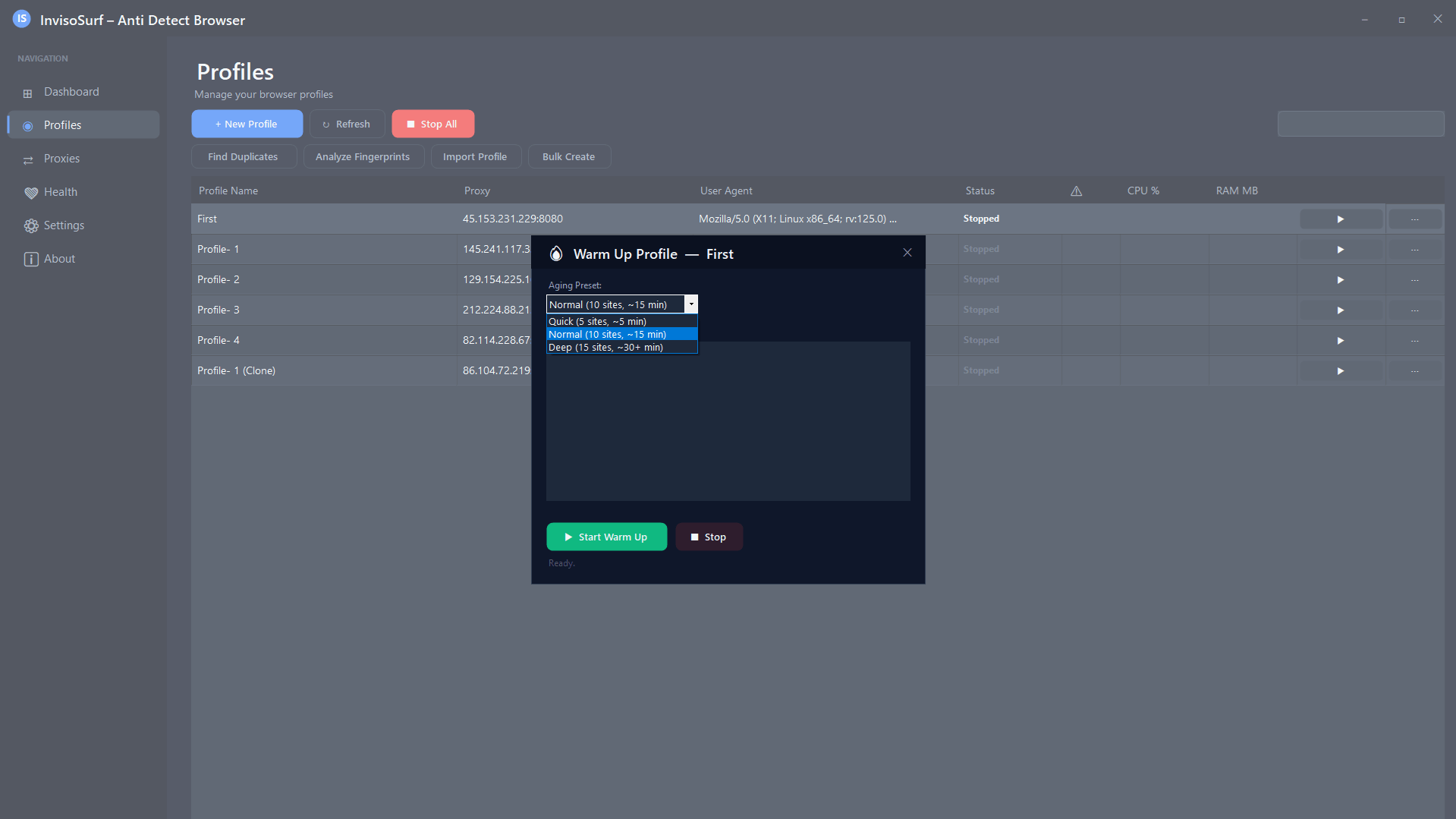Viewport: 1456px width, 819px height.
Task: Sort by CPU % column header
Action: pos(1143,191)
